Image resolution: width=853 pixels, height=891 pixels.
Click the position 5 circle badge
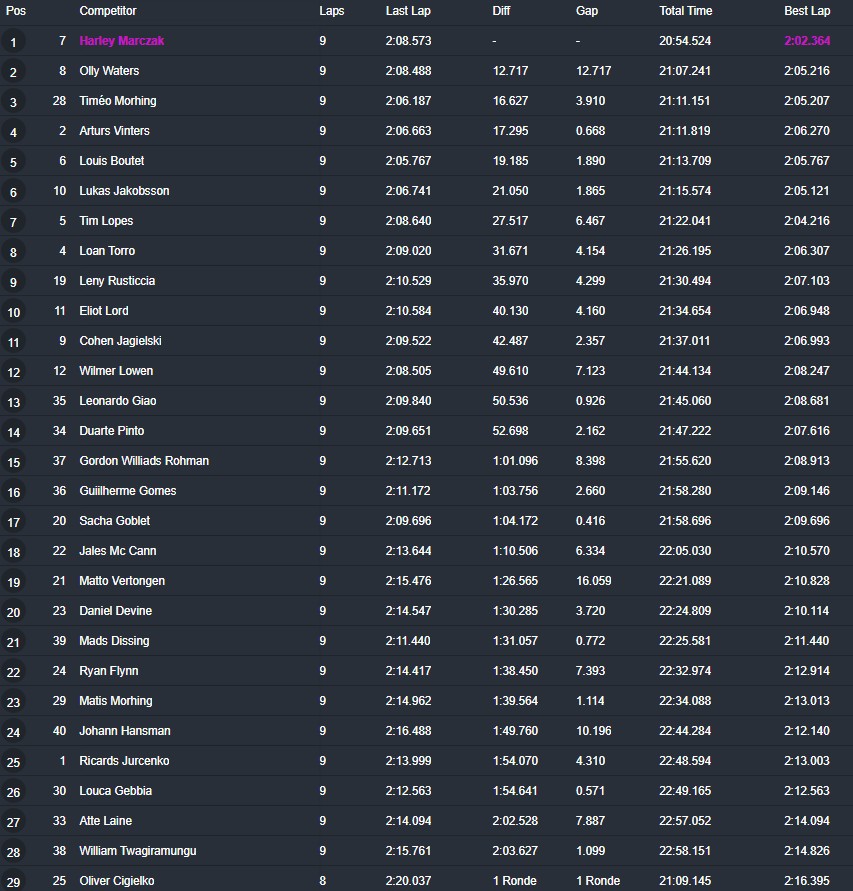pyautogui.click(x=13, y=162)
